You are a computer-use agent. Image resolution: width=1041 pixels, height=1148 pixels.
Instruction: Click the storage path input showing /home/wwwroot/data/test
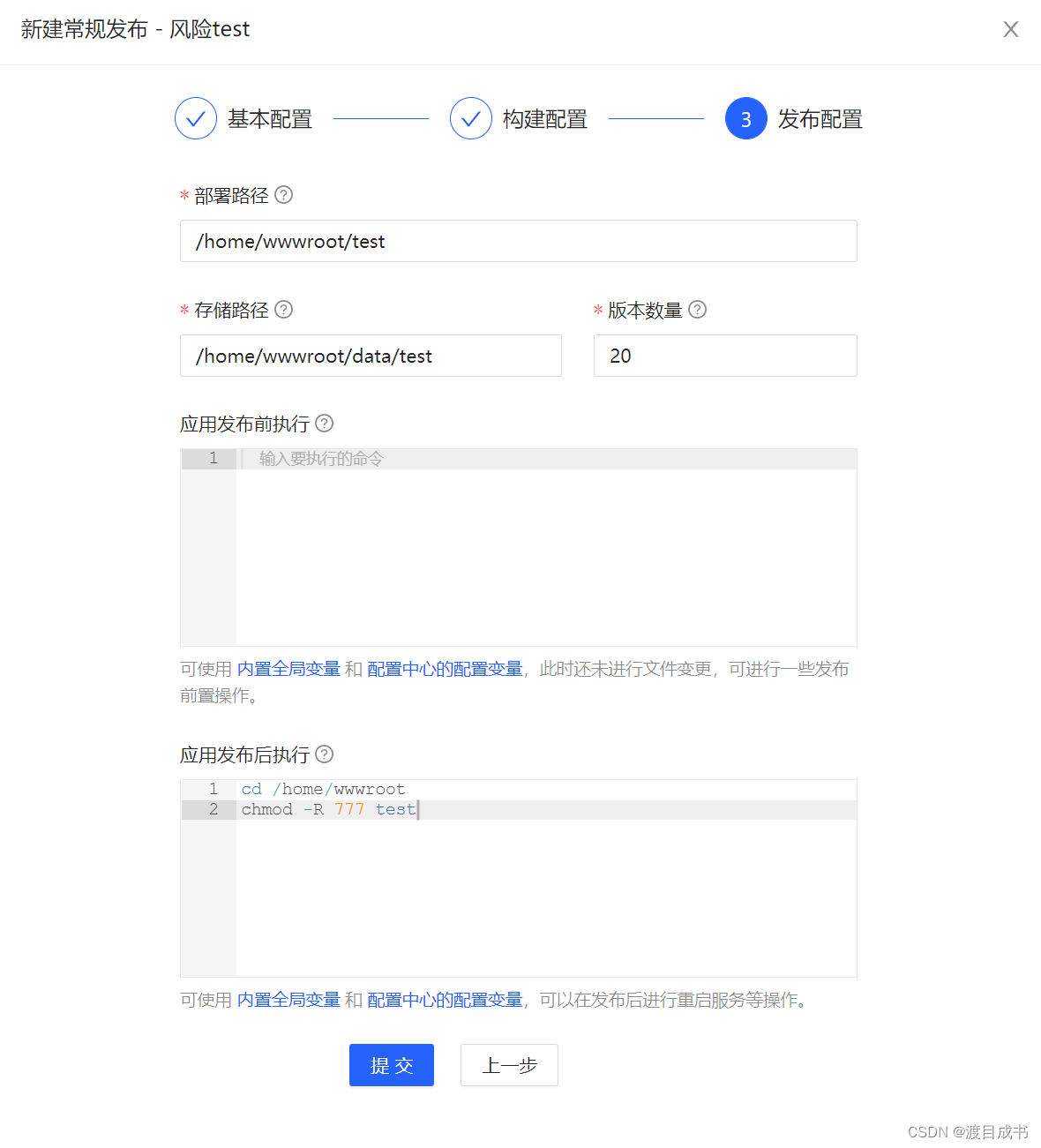pos(371,356)
